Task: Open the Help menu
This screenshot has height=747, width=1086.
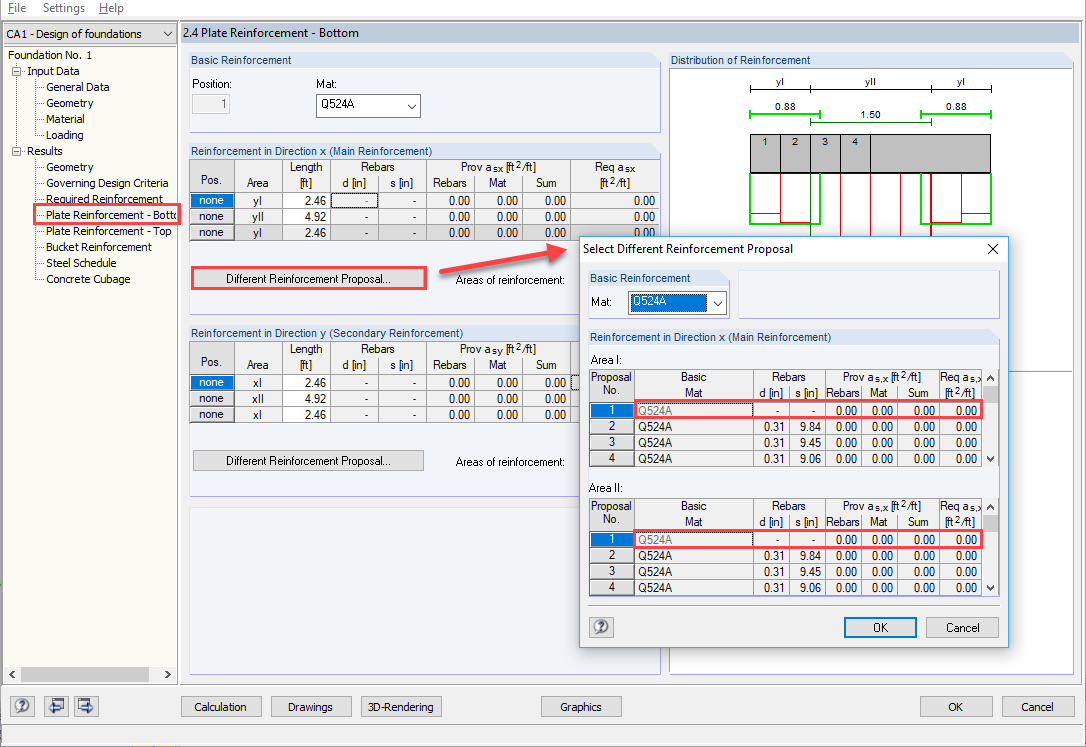Action: coord(111,8)
